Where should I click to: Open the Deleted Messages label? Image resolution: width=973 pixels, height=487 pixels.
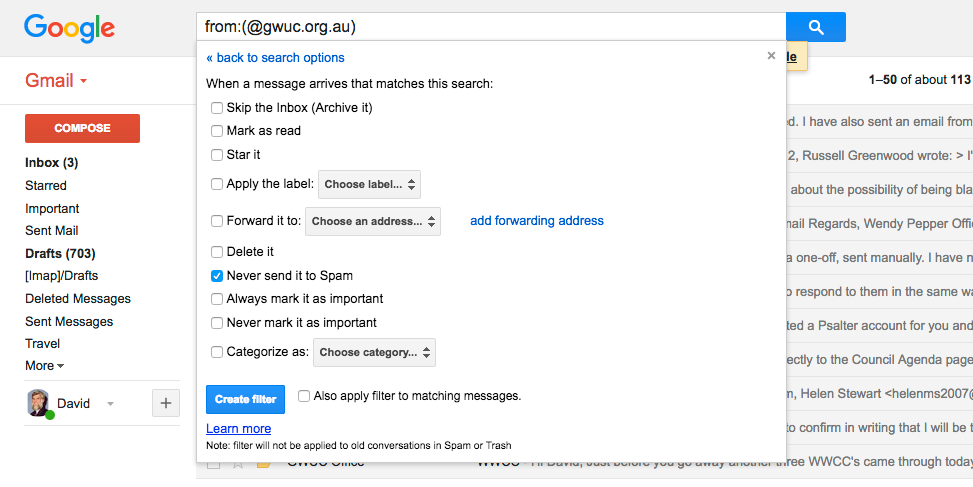pos(78,298)
